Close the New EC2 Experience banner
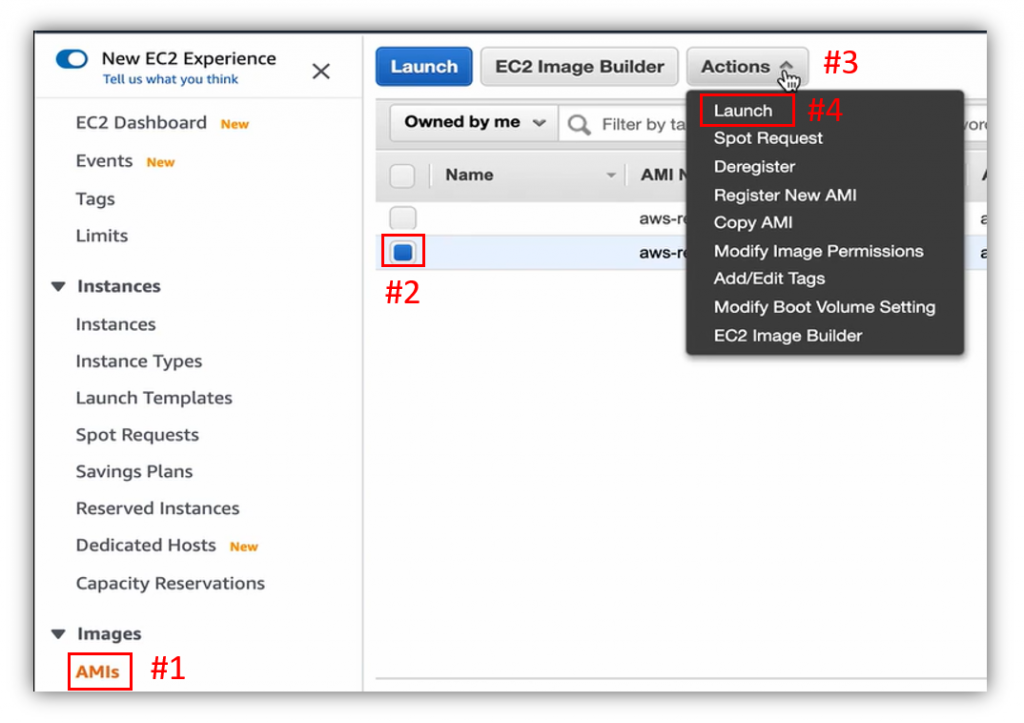1024x723 pixels. click(x=321, y=71)
